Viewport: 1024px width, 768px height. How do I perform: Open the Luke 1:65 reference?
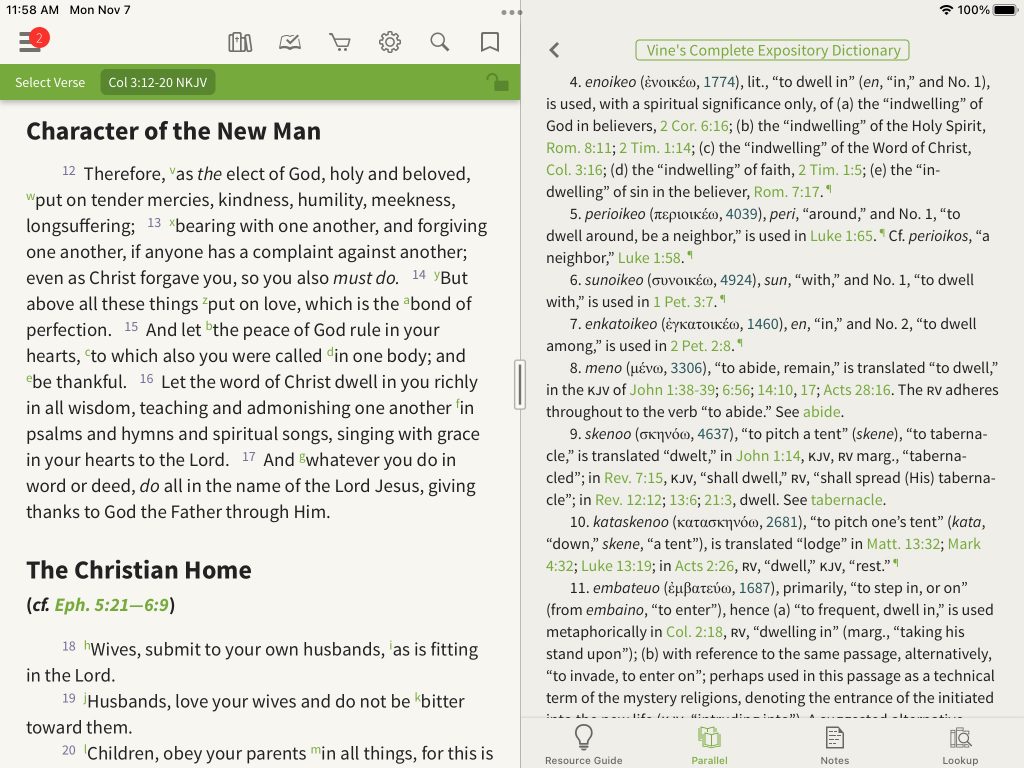pos(842,236)
